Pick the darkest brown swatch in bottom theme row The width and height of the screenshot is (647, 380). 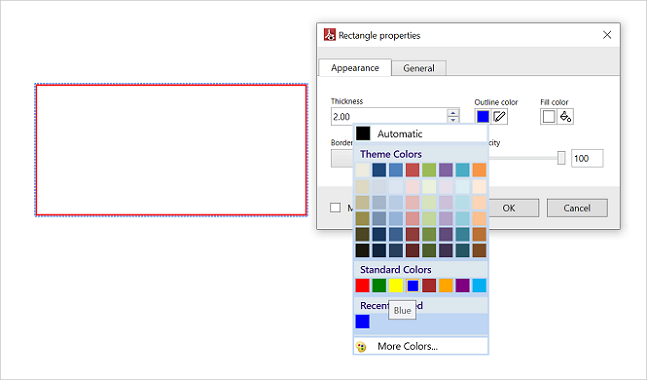pos(479,250)
